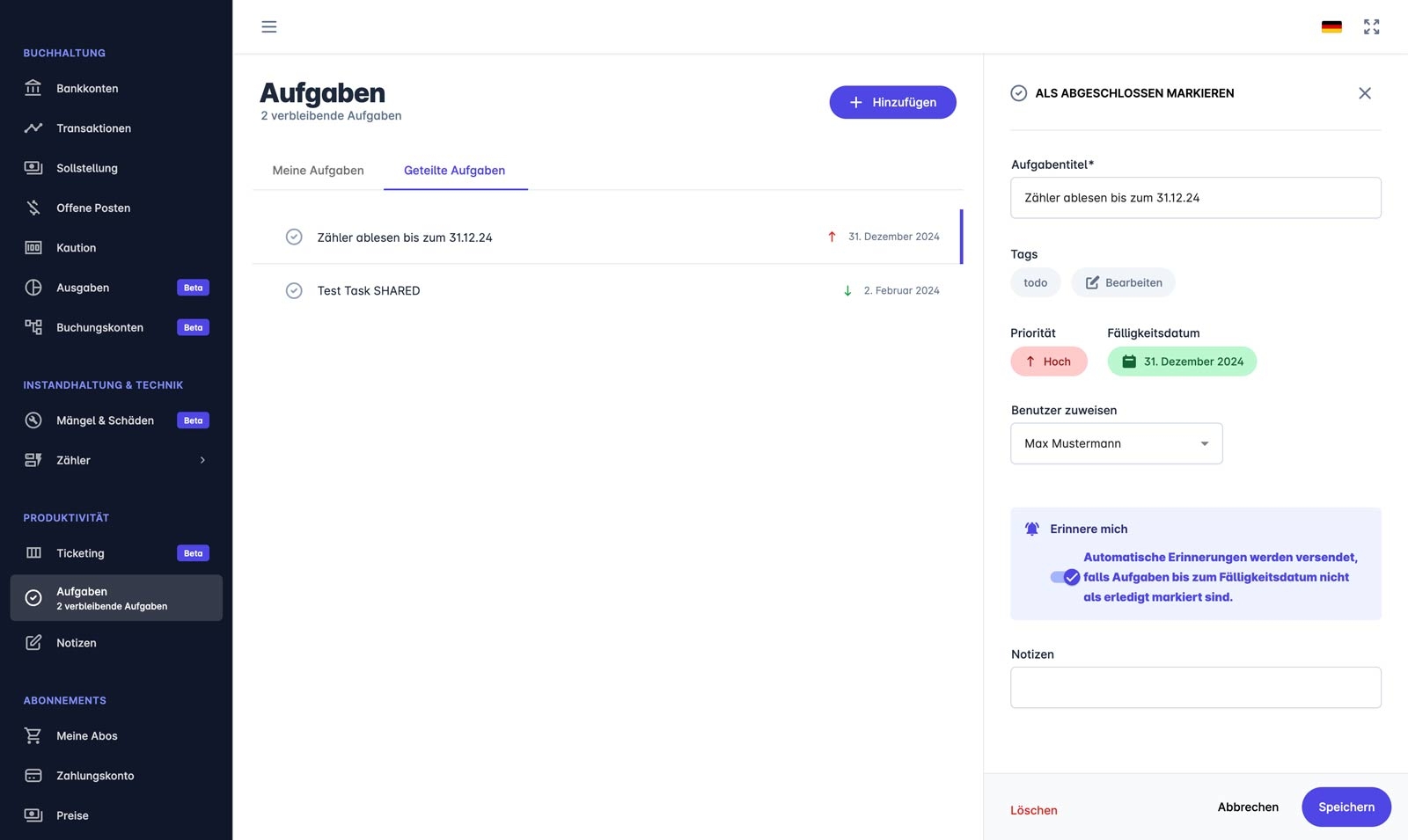Open Bankkonten from the sidebar
Viewport: 1408px width, 840px height.
click(x=87, y=89)
